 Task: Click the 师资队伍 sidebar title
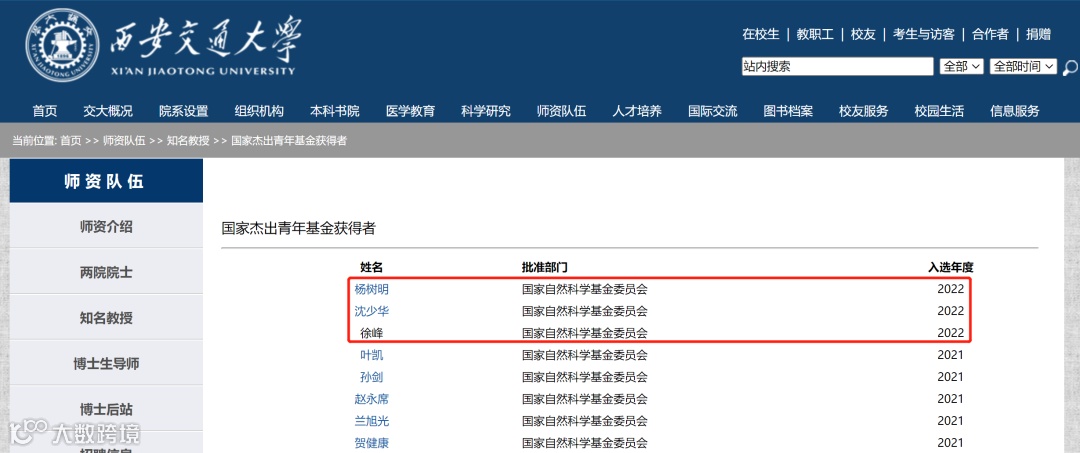tap(106, 181)
